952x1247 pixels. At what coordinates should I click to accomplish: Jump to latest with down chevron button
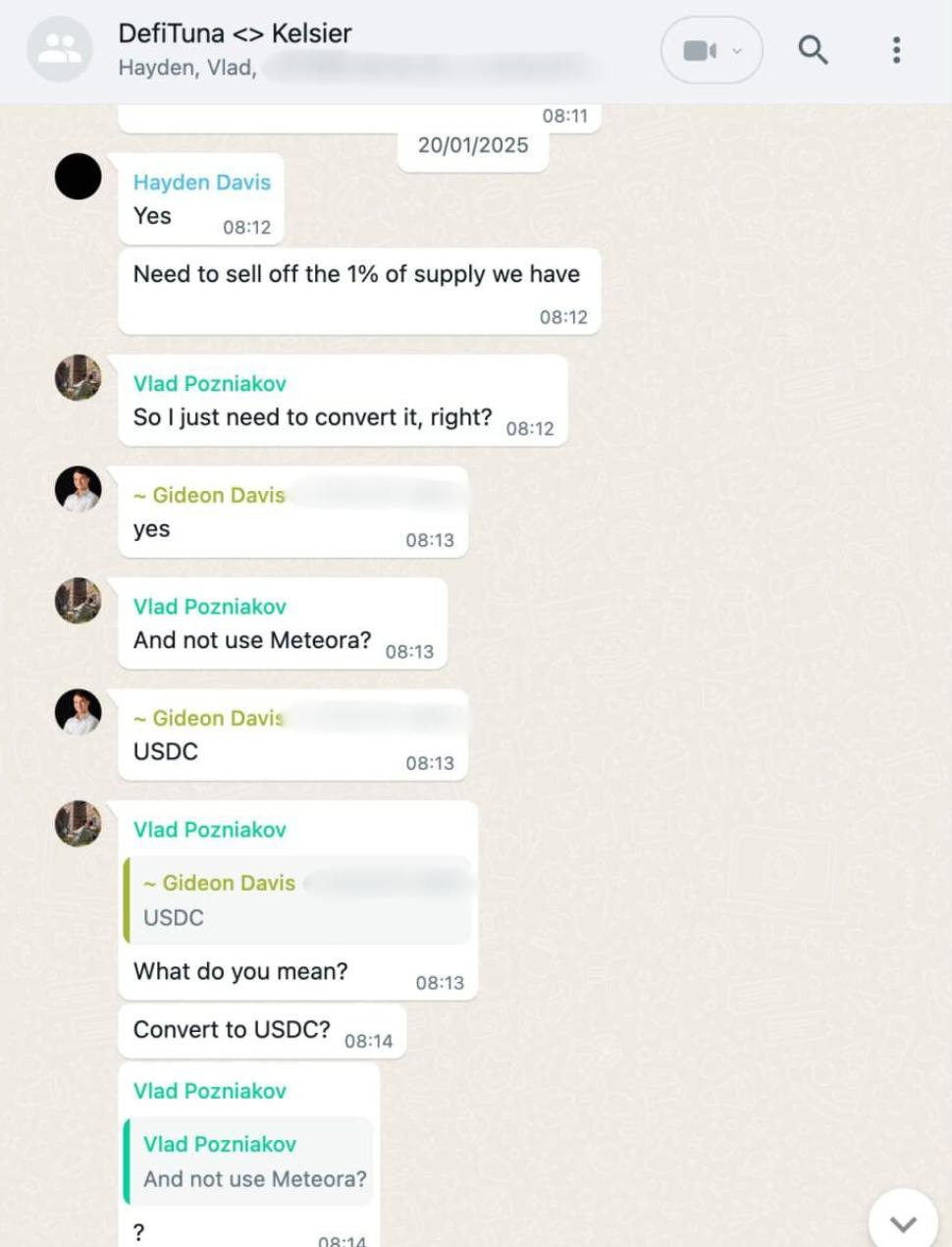[x=903, y=1222]
